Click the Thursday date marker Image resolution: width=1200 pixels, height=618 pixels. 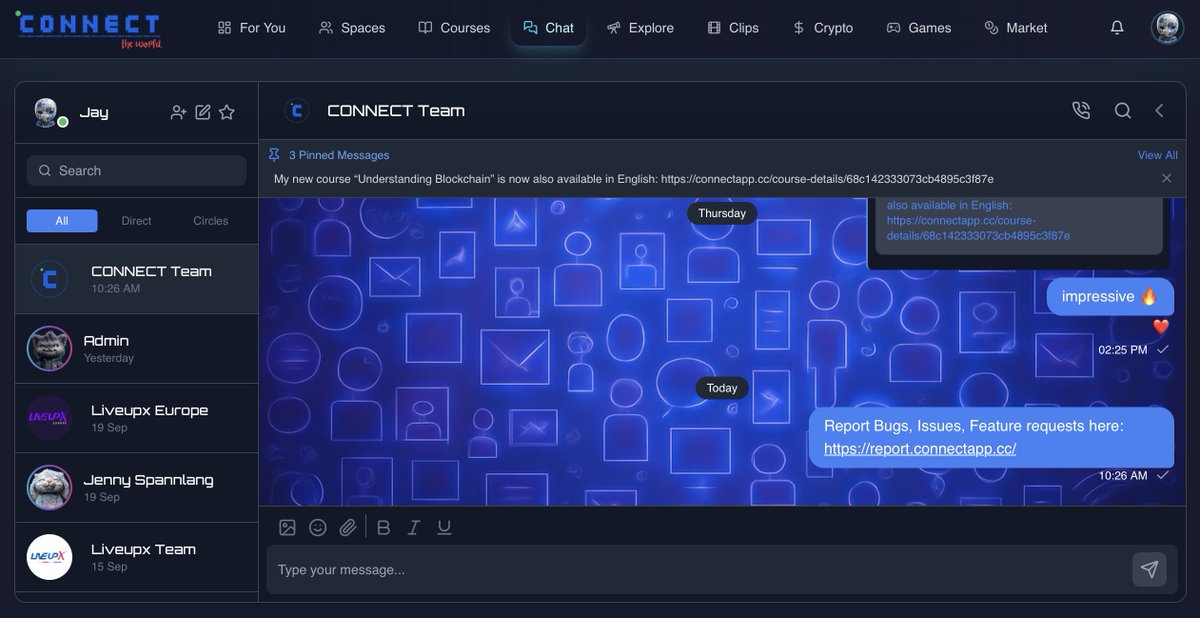(x=722, y=213)
